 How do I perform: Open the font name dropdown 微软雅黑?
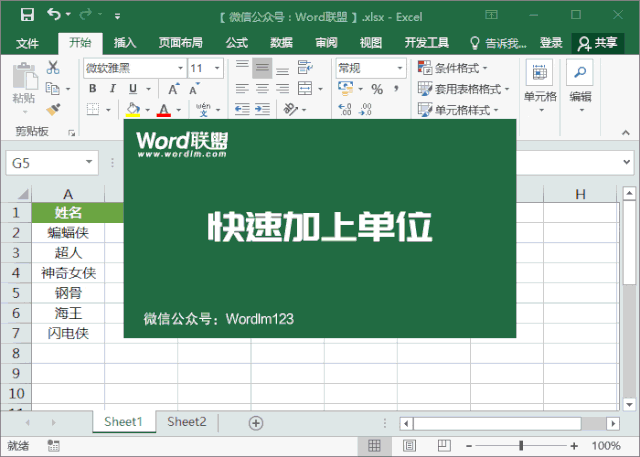tap(180, 68)
